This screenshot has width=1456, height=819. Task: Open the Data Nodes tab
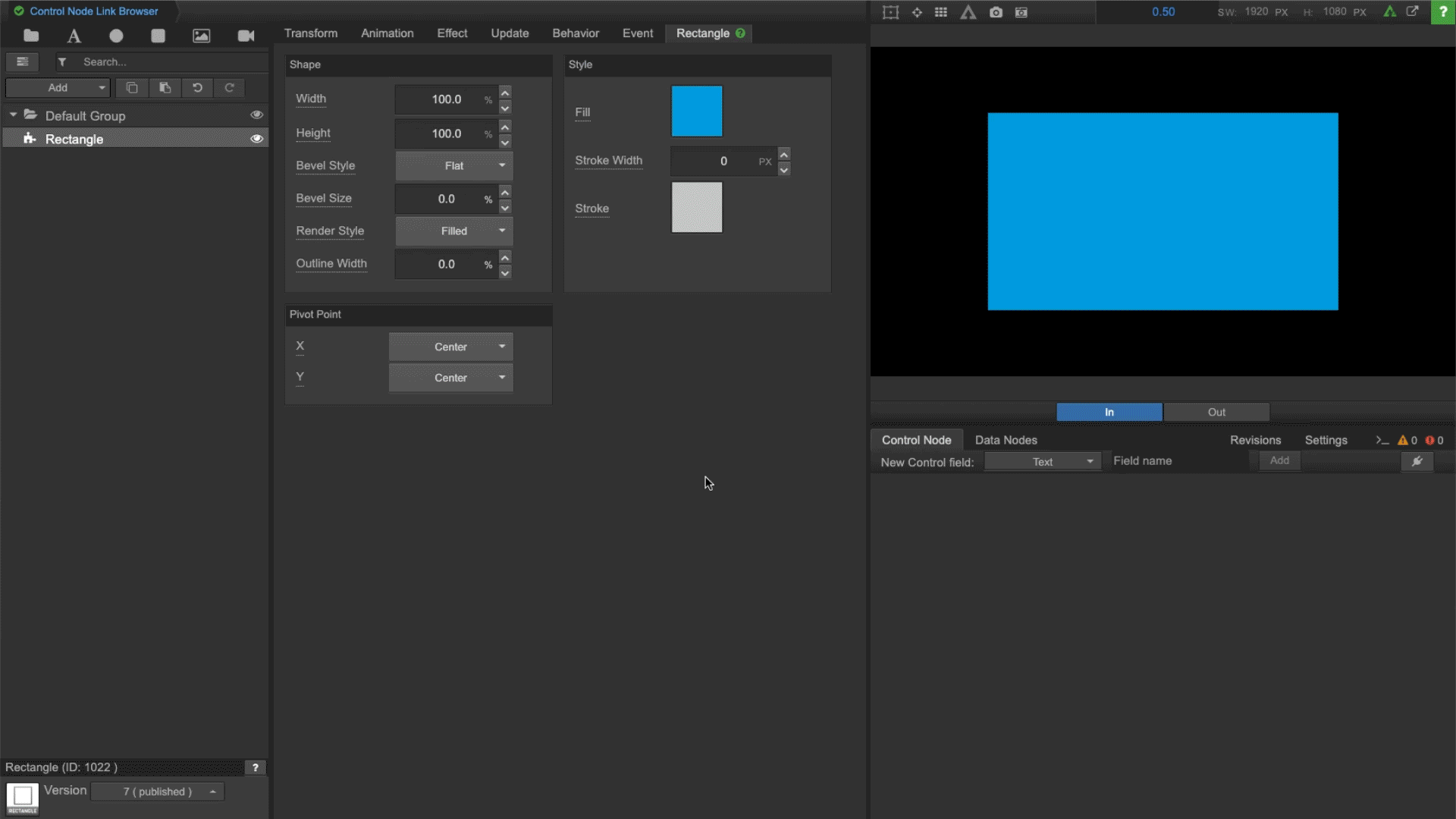pos(1006,440)
